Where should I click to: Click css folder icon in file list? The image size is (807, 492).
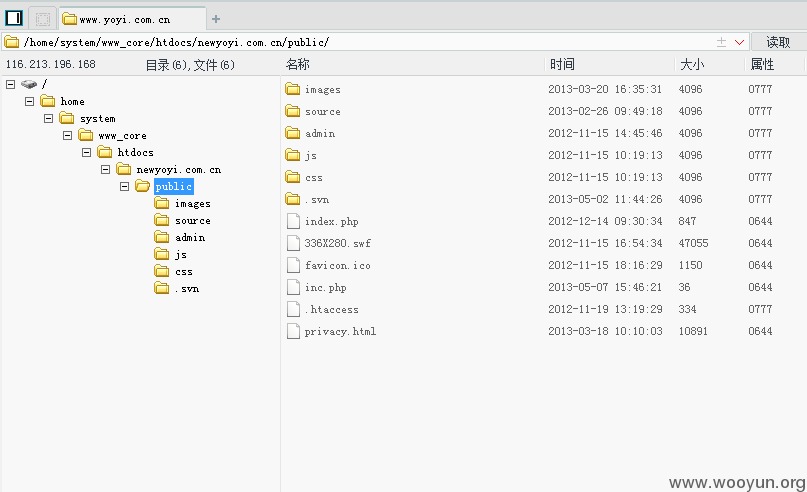(x=293, y=177)
